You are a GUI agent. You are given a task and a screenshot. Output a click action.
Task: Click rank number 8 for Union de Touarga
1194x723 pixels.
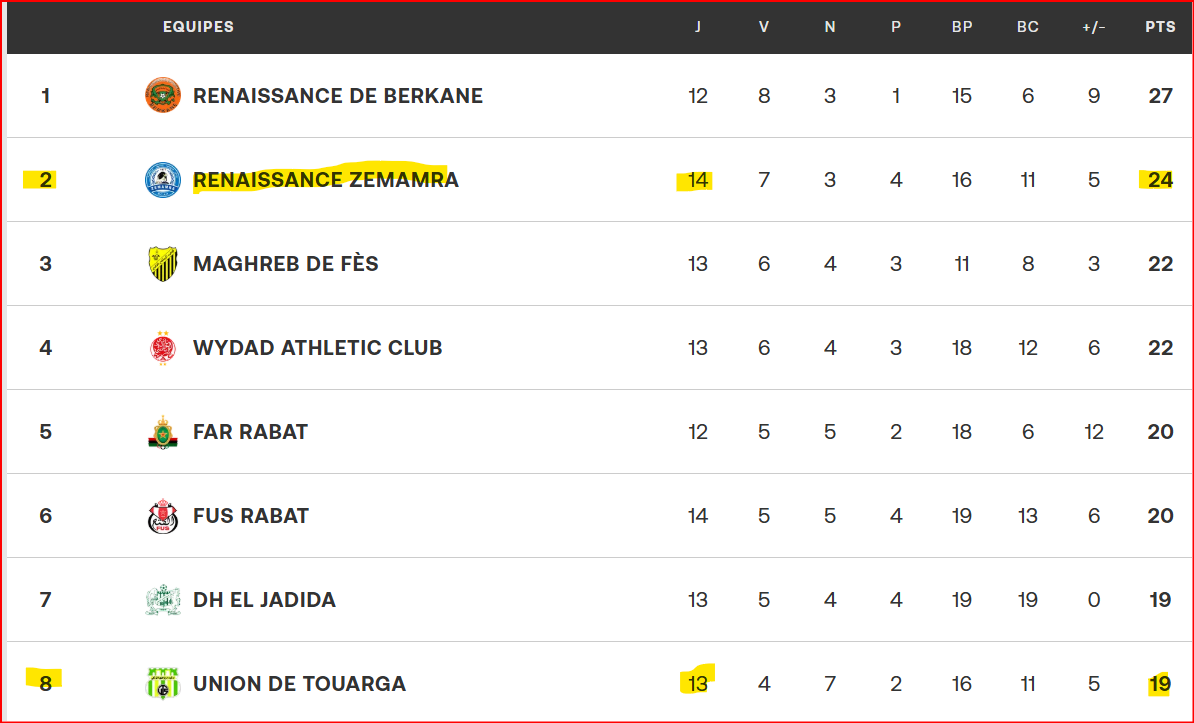(45, 684)
